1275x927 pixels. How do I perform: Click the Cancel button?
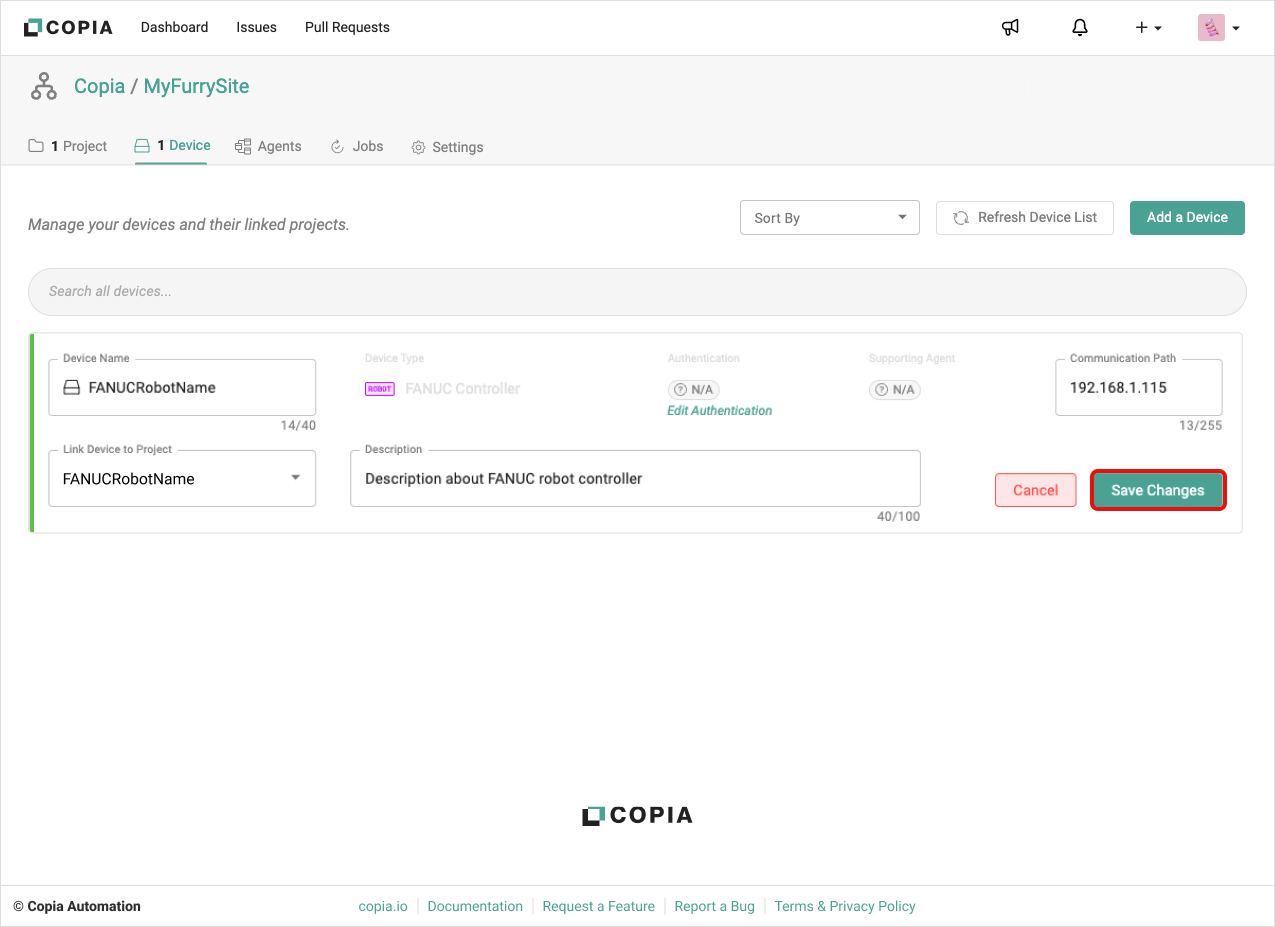point(1035,490)
